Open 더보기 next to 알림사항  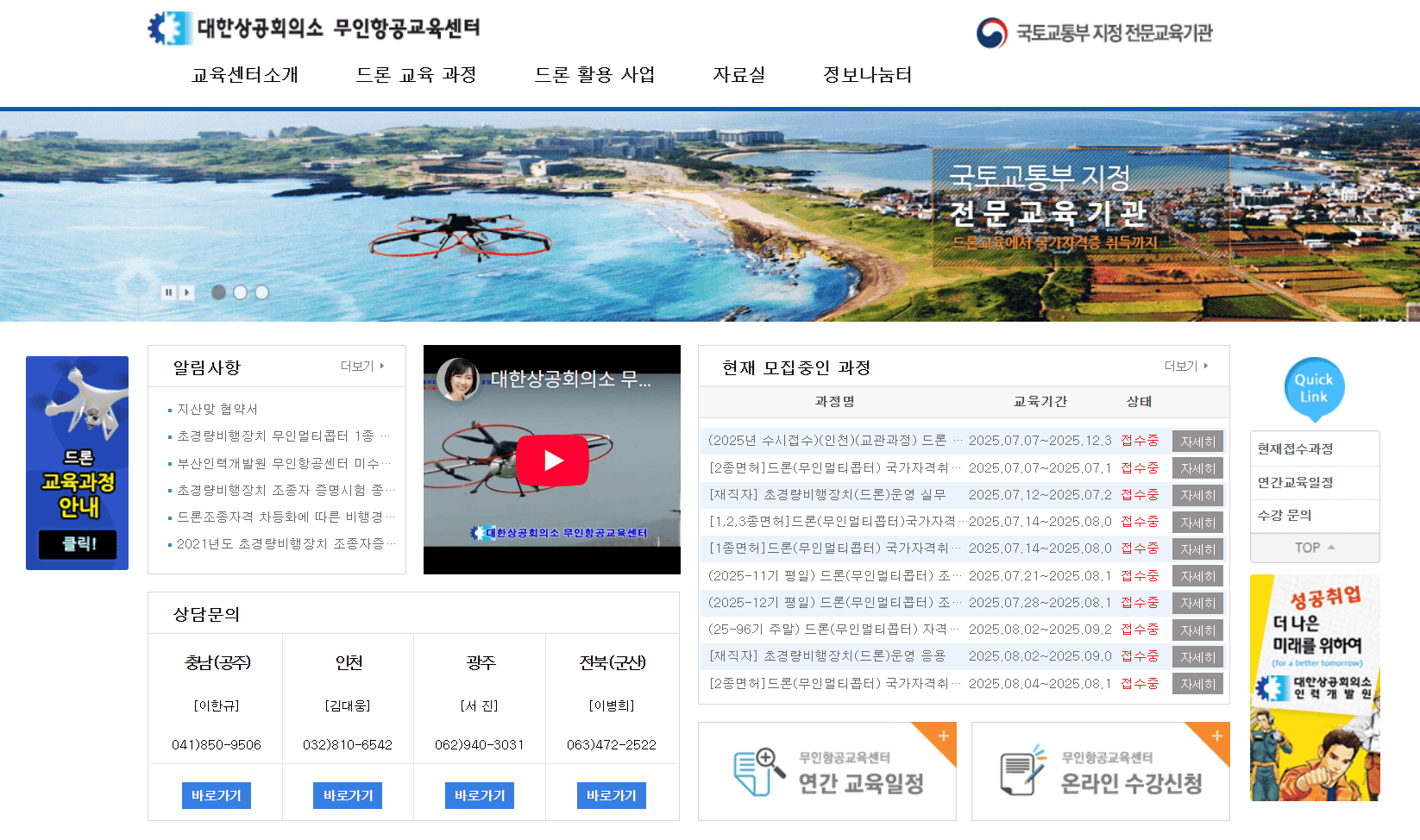pos(363,366)
